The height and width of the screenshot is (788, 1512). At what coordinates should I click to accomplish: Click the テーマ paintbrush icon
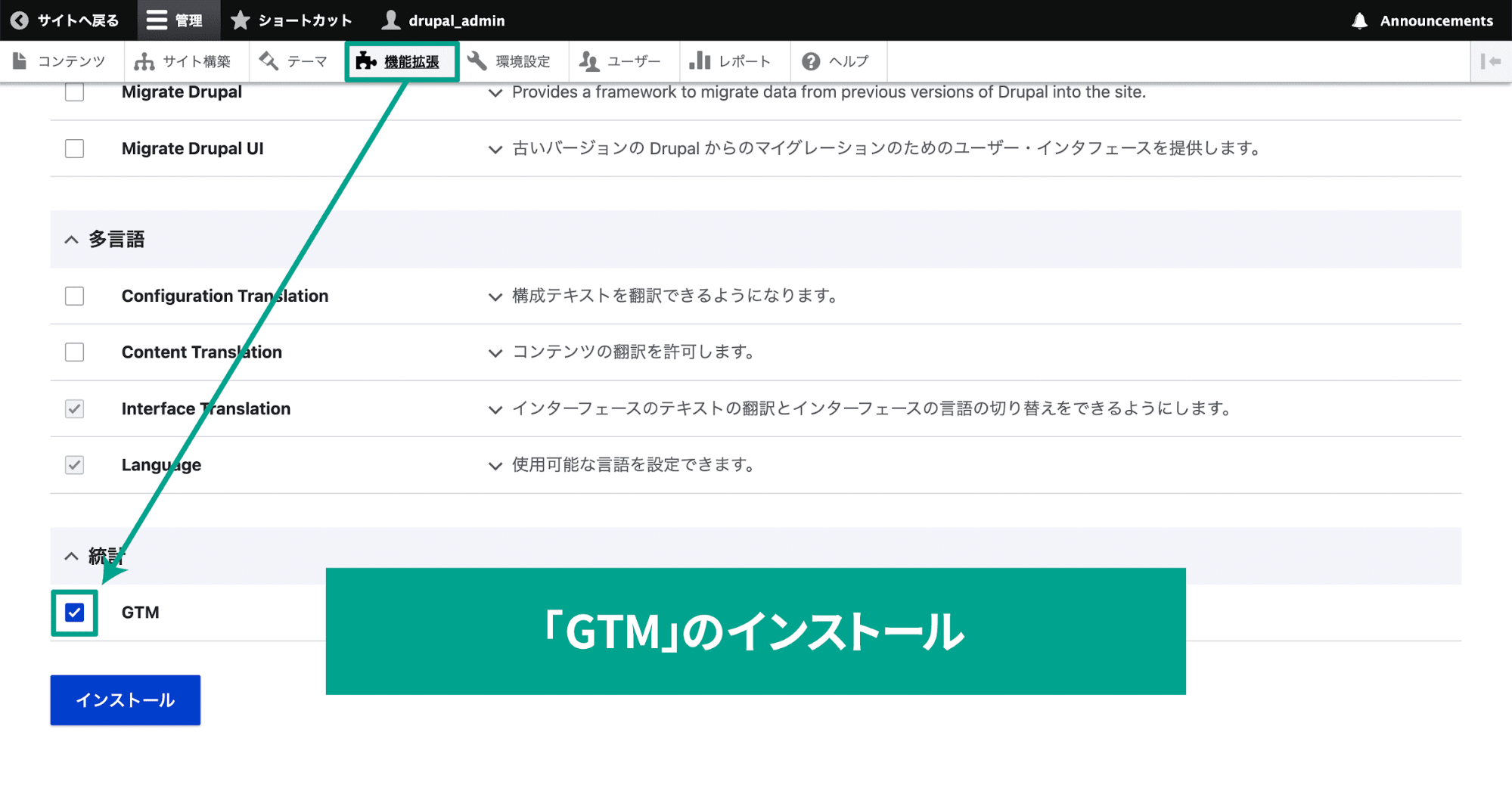269,61
